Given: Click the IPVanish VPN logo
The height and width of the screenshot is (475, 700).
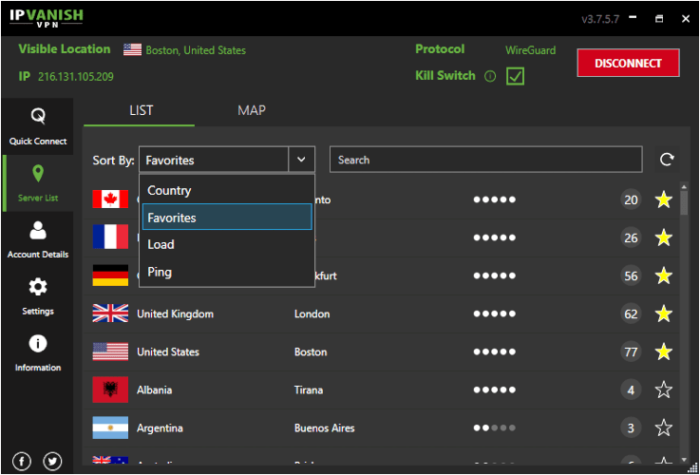Looking at the screenshot, I should 46,18.
